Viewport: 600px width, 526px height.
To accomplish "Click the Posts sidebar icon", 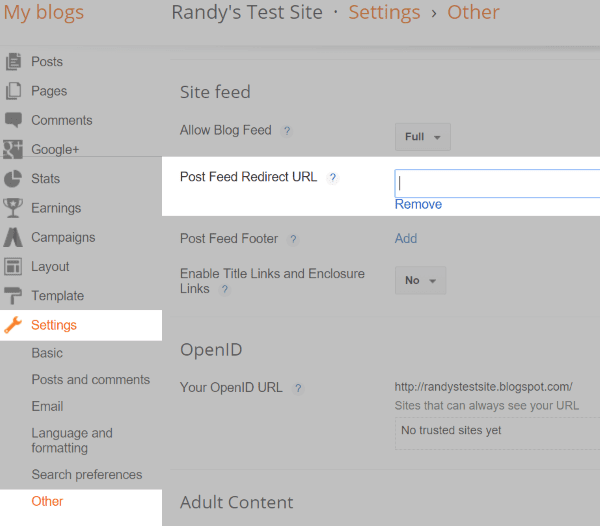I will click(13, 62).
